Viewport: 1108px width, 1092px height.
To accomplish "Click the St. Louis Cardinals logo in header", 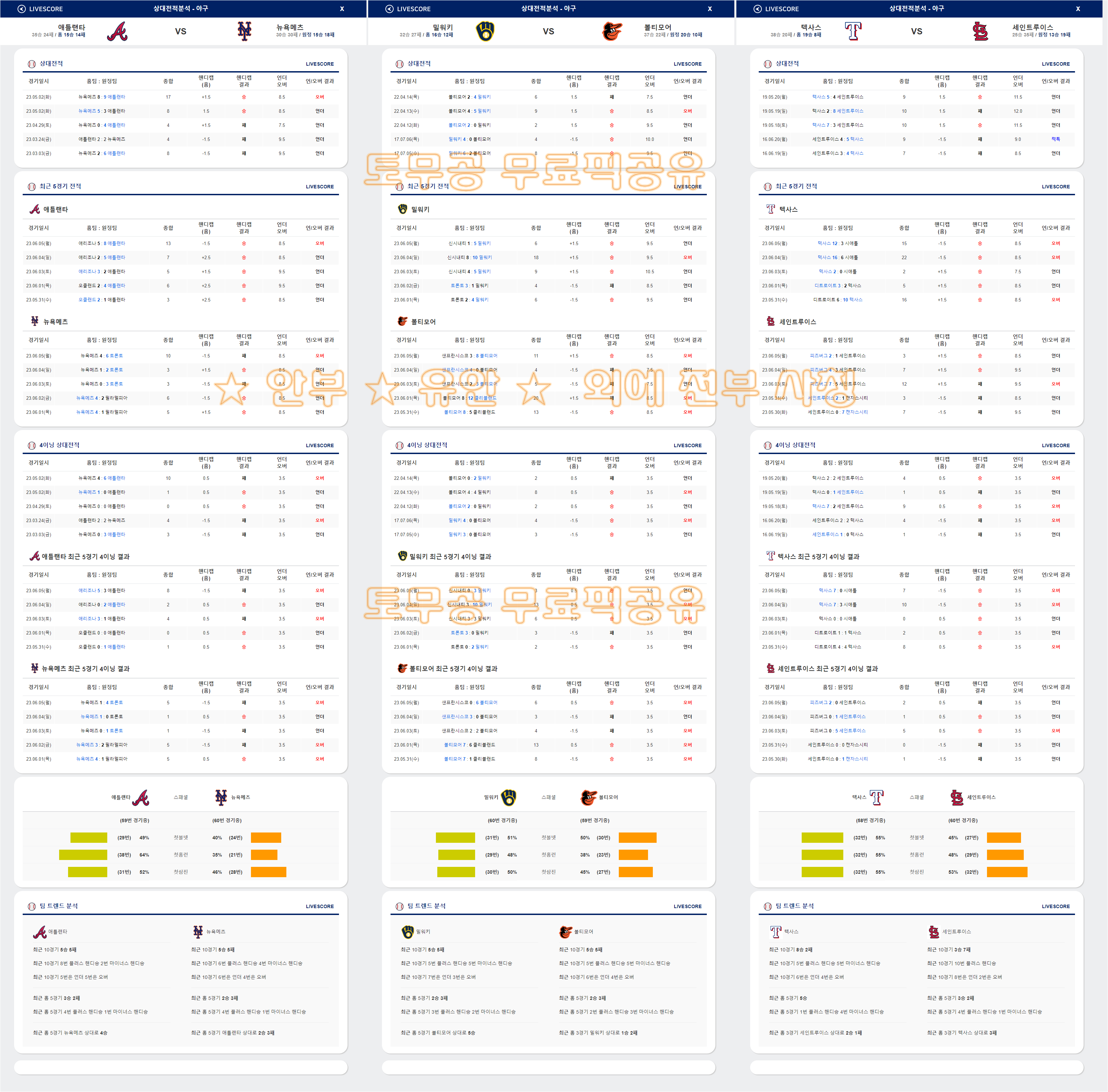I will pos(980,32).
